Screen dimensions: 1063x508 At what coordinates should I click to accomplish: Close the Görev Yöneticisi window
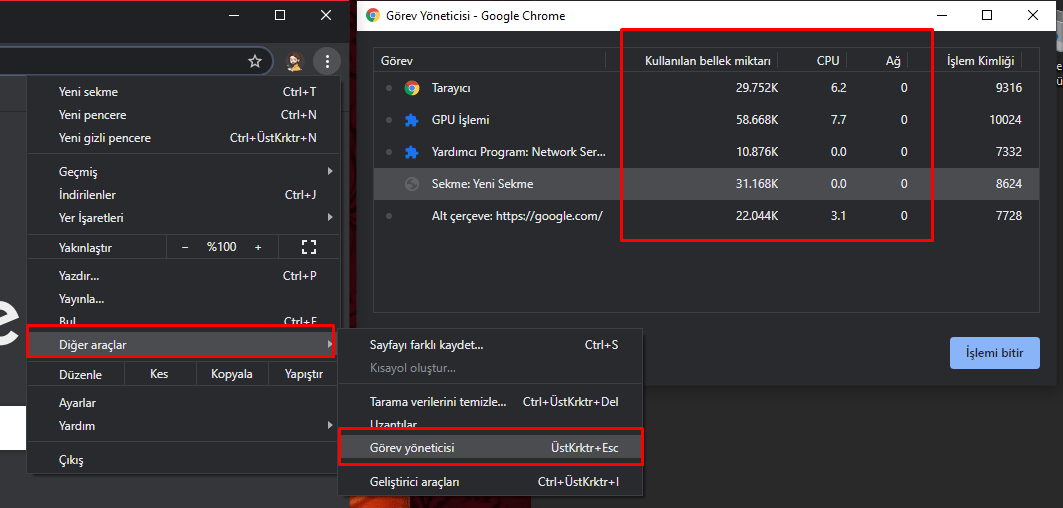tap(1032, 15)
